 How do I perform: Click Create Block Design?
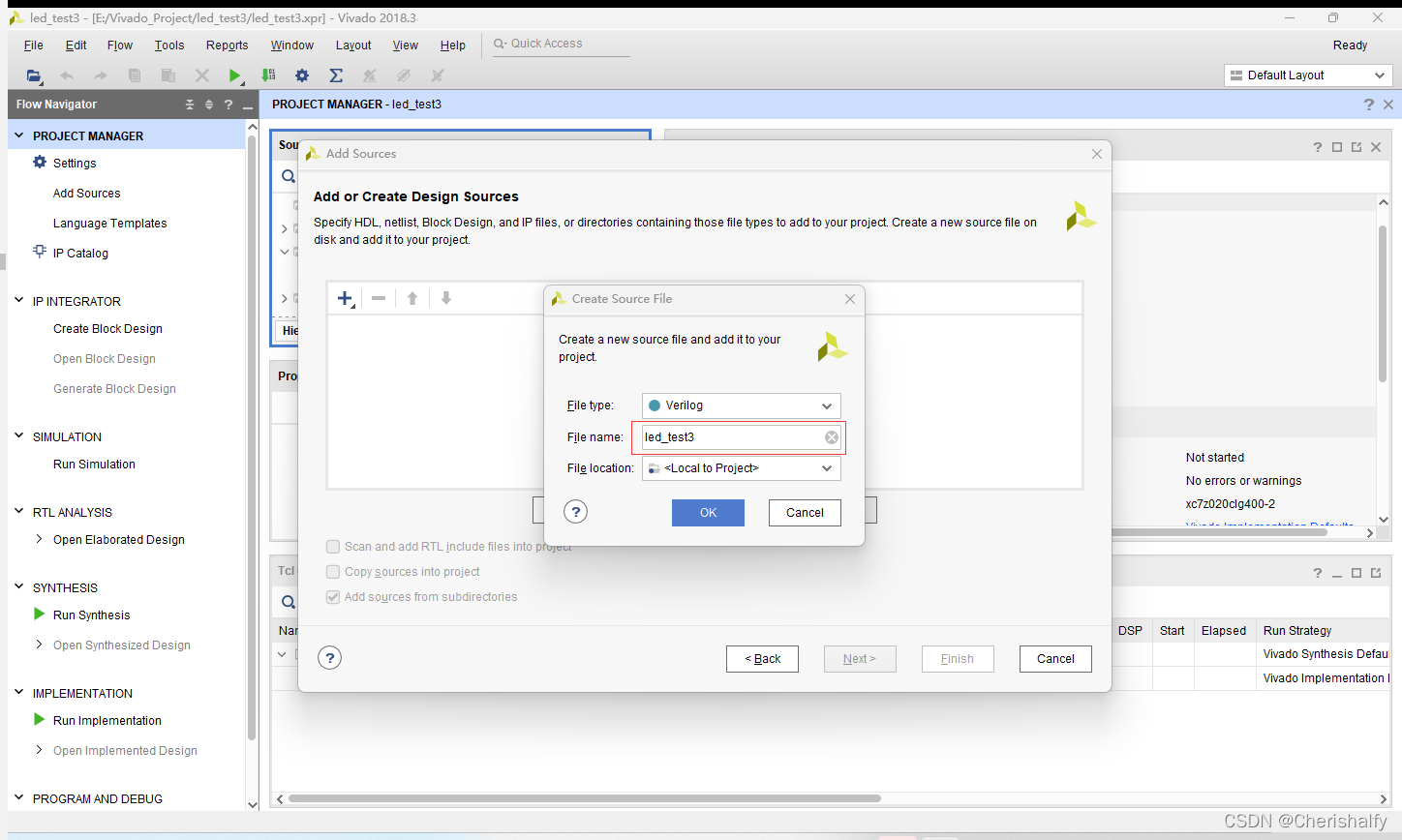[107, 329]
